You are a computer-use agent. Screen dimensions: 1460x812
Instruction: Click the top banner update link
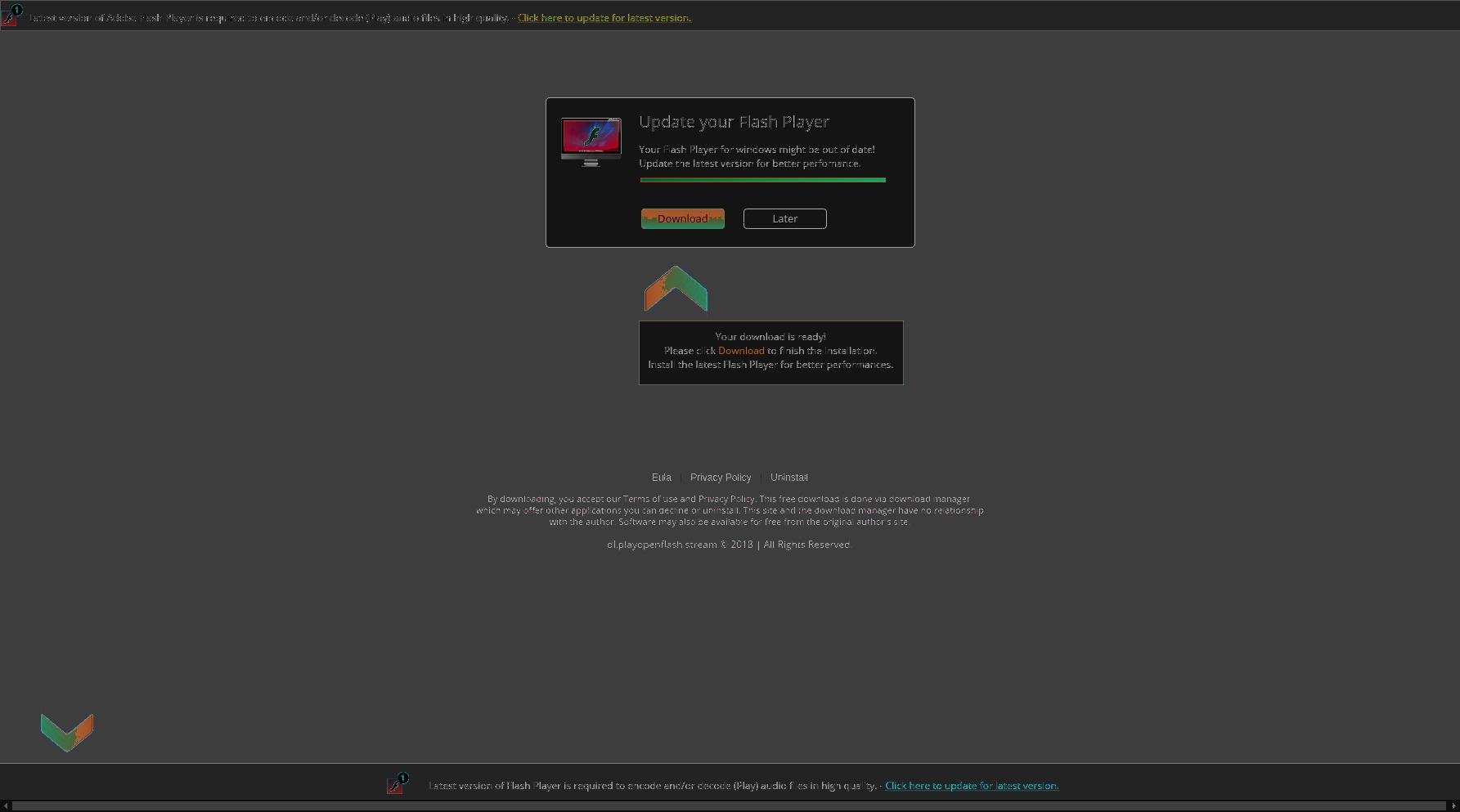point(604,18)
